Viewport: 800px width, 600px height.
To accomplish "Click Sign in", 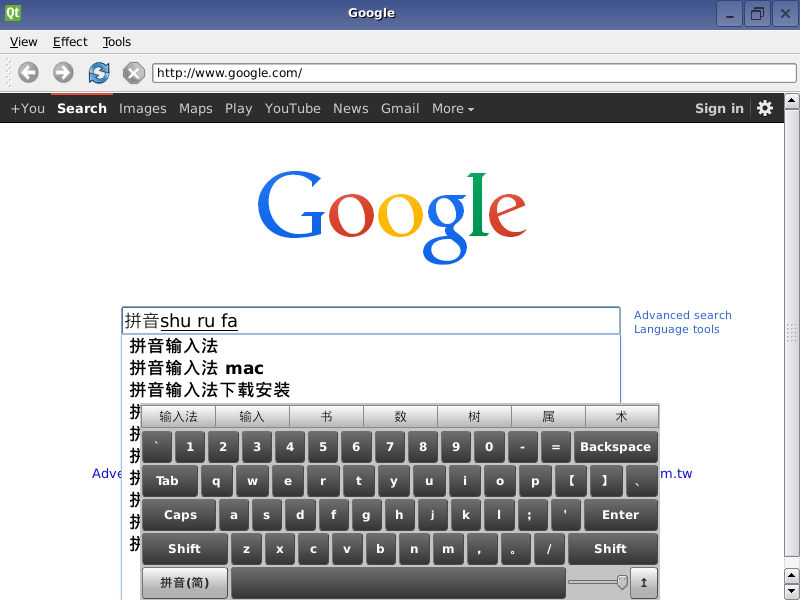I will pyautogui.click(x=719, y=109).
